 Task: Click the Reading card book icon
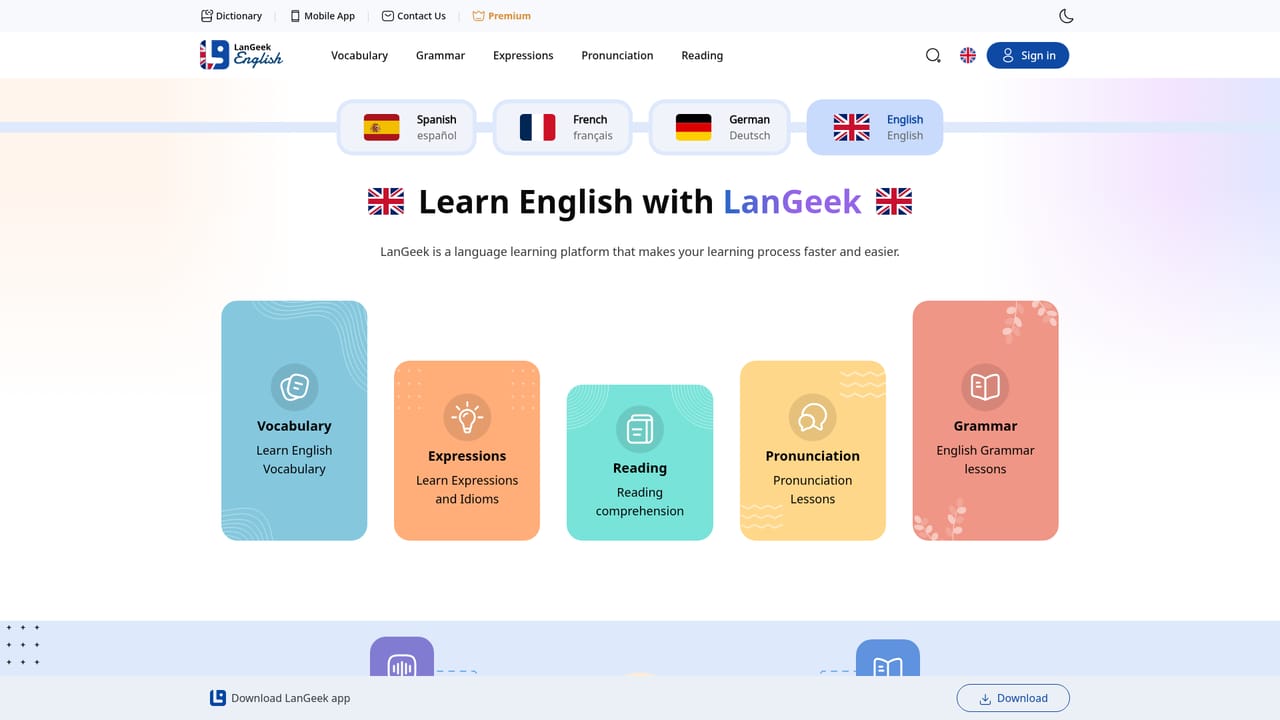(x=640, y=429)
